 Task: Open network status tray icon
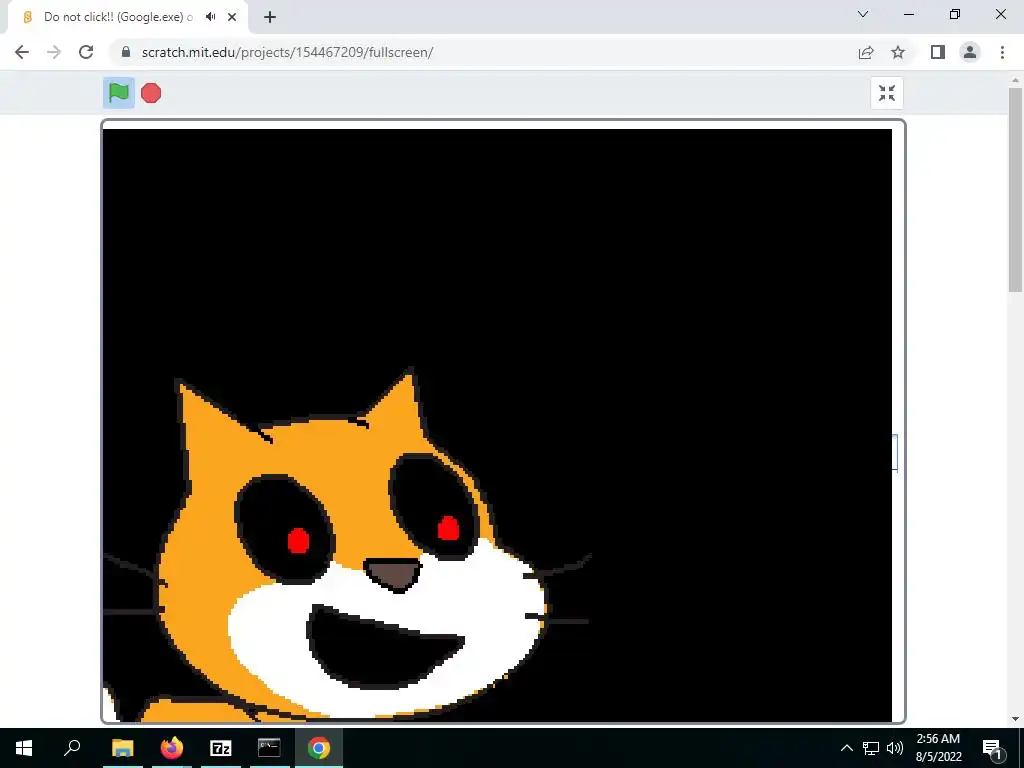click(x=871, y=748)
